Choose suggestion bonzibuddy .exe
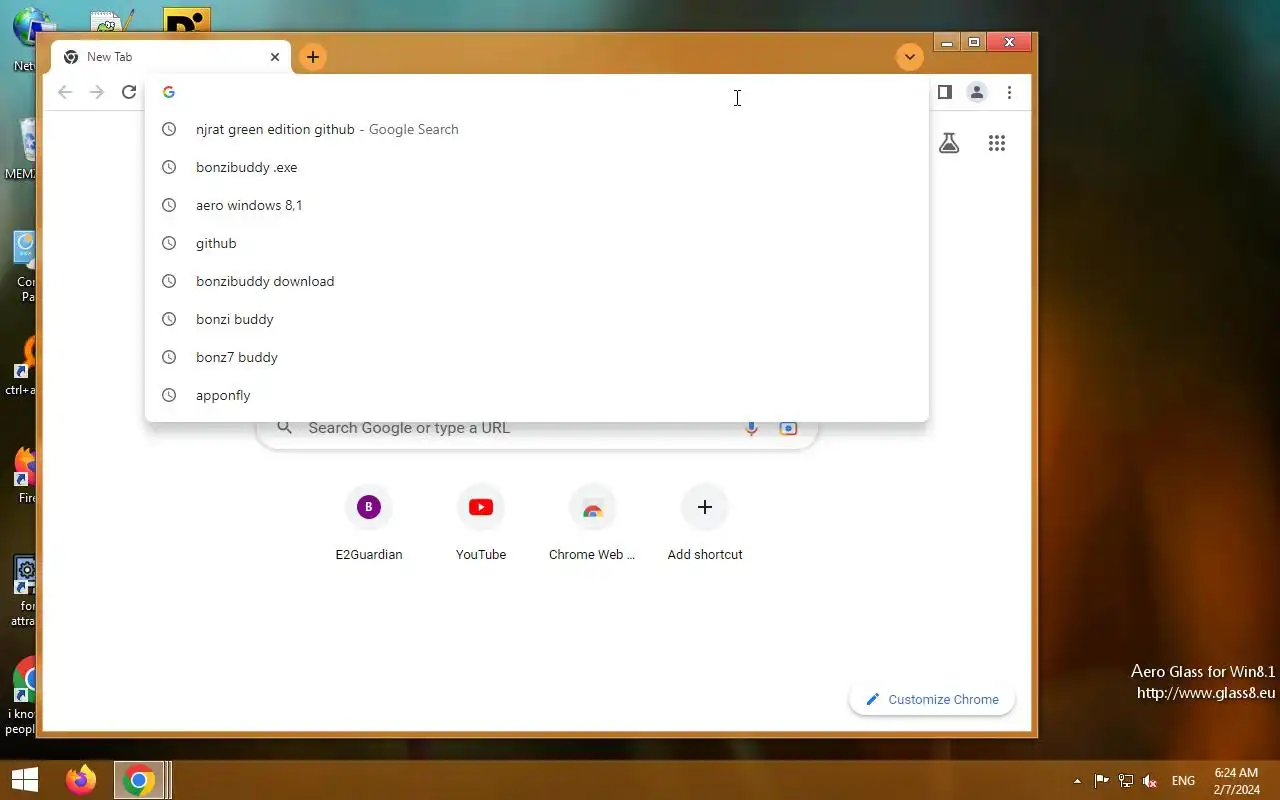The height and width of the screenshot is (800, 1280). [537, 167]
